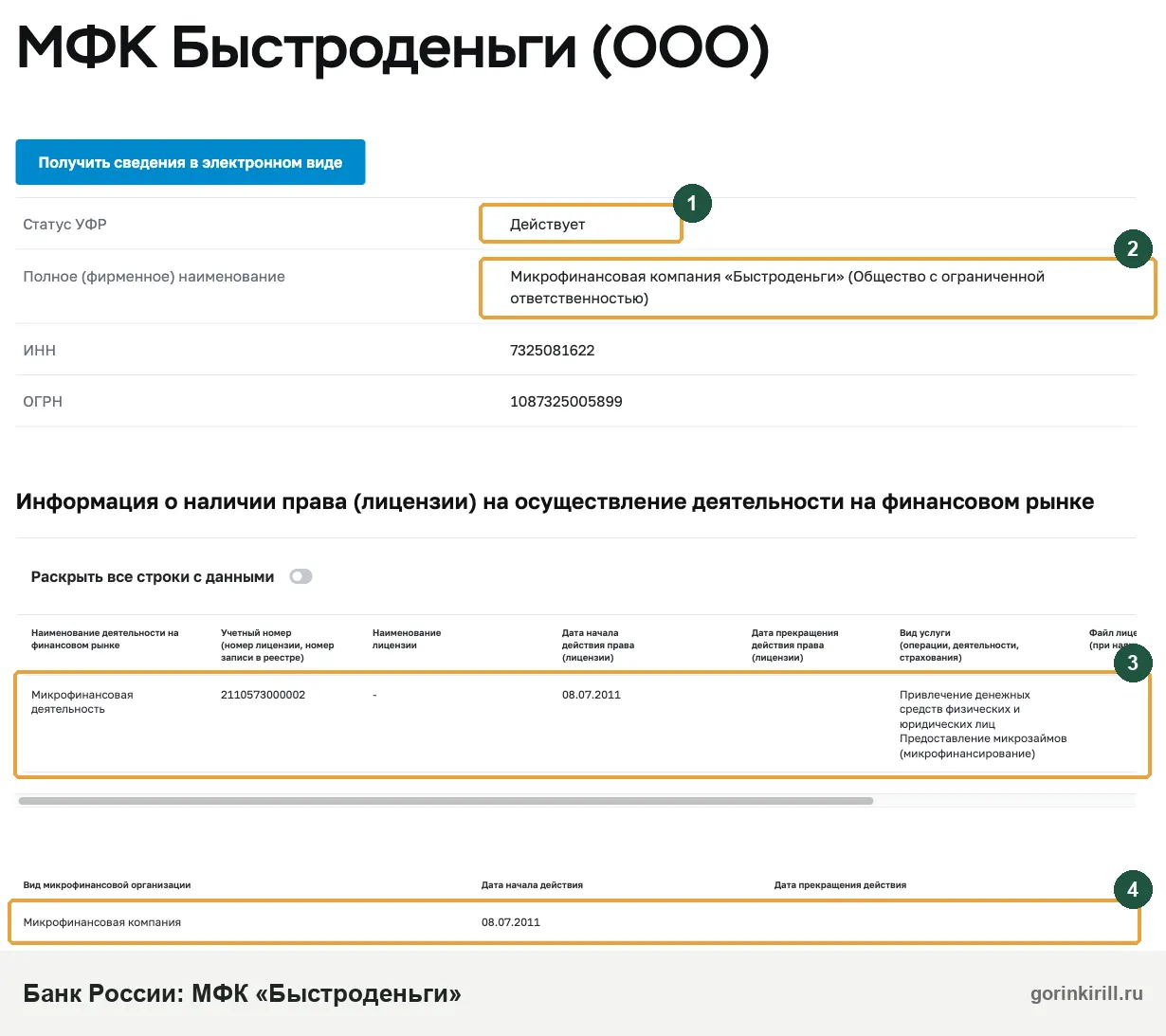Click the 'Вид микрофинансовой организации' header
Image resolution: width=1166 pixels, height=1036 pixels.
(x=107, y=885)
